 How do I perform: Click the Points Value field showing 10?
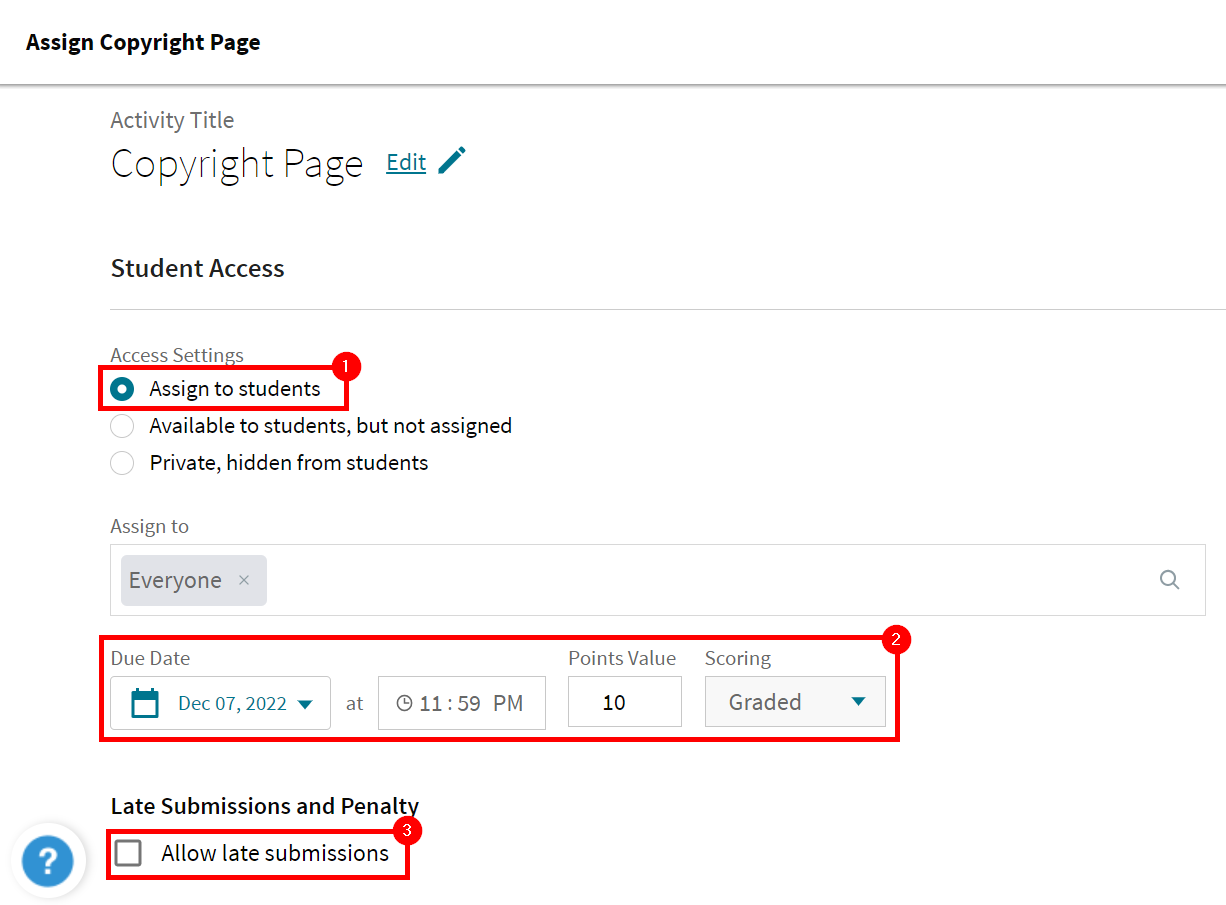[624, 701]
